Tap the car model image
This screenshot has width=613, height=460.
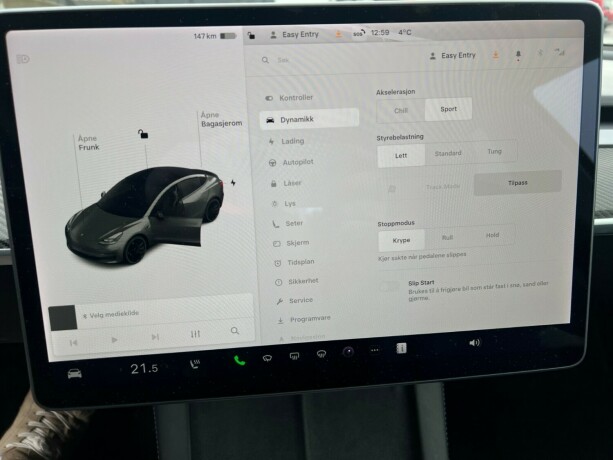point(145,215)
